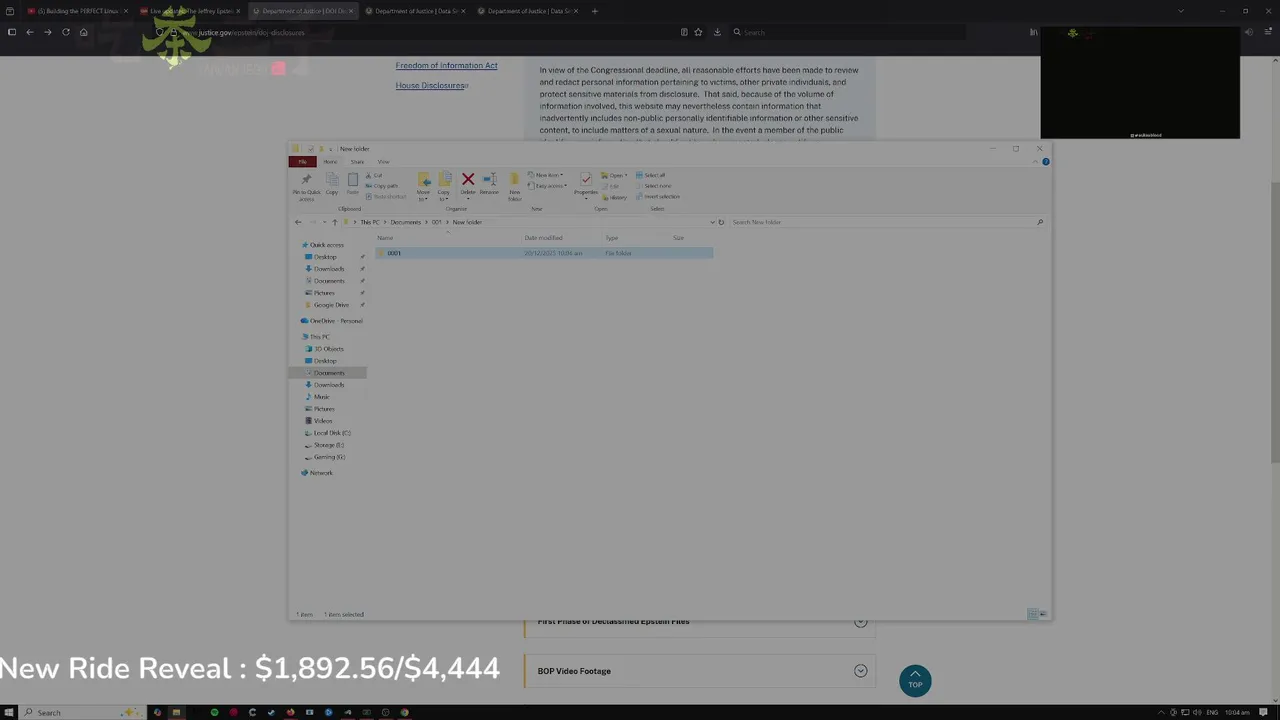Click Copy path in Explorer ribbon
Image resolution: width=1280 pixels, height=720 pixels.
pos(382,186)
